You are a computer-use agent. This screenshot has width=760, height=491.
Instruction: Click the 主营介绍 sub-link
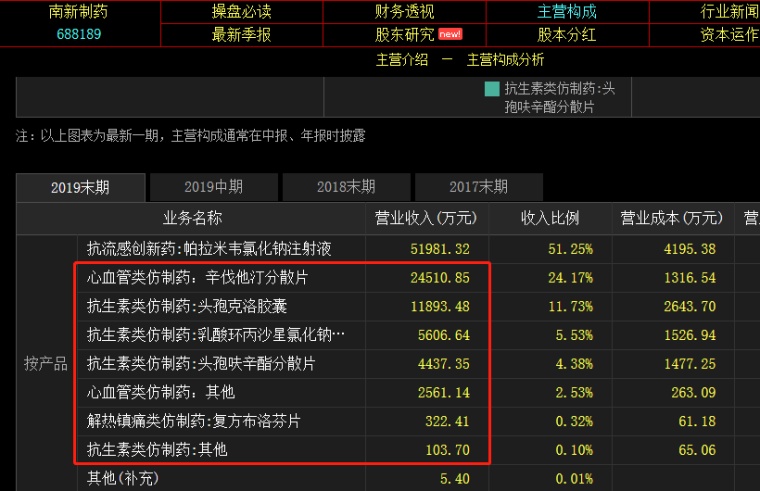(x=402, y=59)
